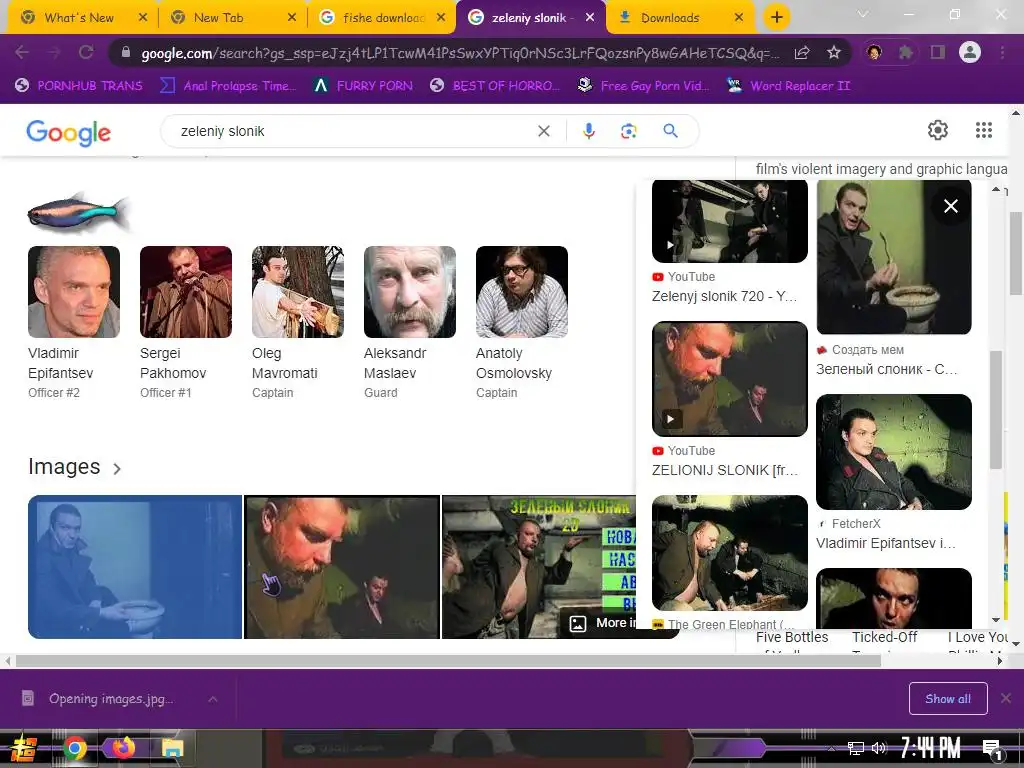Click Show all downloads button
The width and height of the screenshot is (1024, 768).
(948, 699)
